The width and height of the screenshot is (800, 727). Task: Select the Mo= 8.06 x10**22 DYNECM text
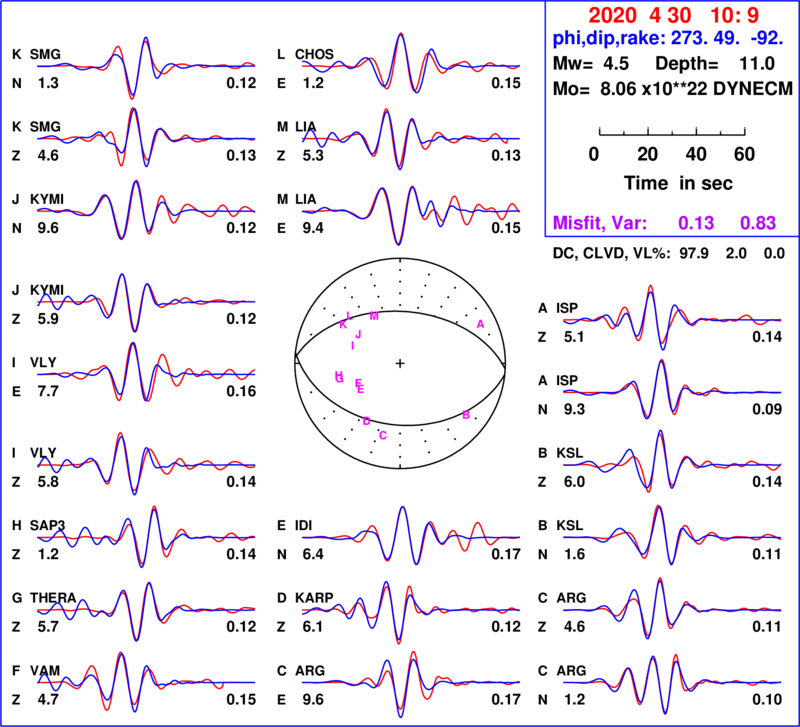pyautogui.click(x=673, y=89)
